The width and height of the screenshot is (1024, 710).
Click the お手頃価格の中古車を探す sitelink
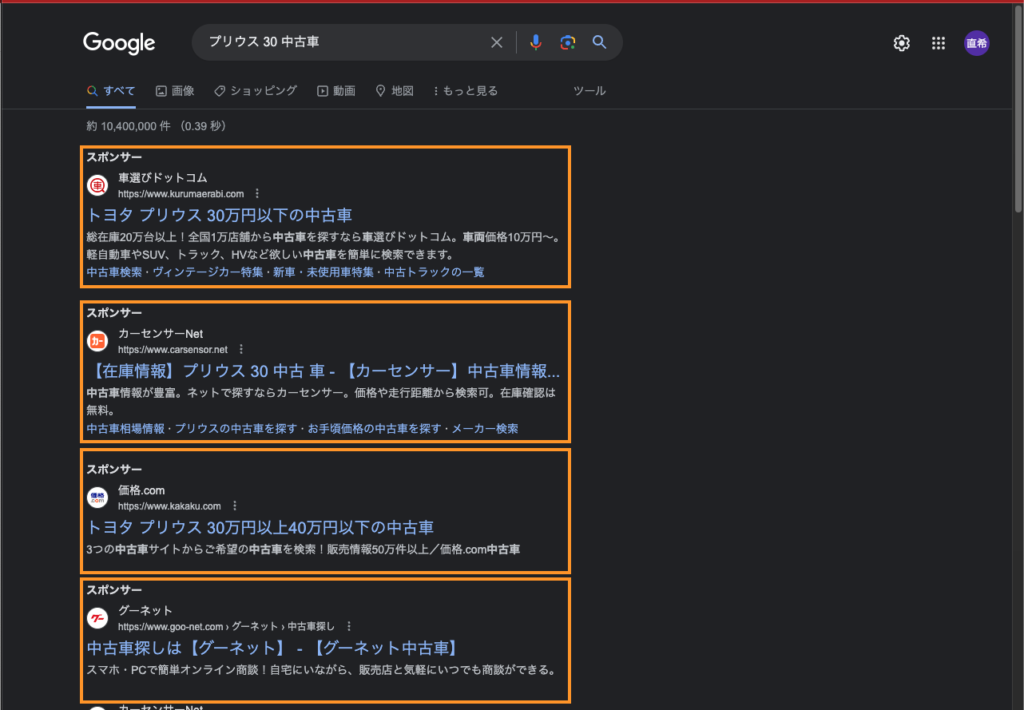tap(375, 429)
